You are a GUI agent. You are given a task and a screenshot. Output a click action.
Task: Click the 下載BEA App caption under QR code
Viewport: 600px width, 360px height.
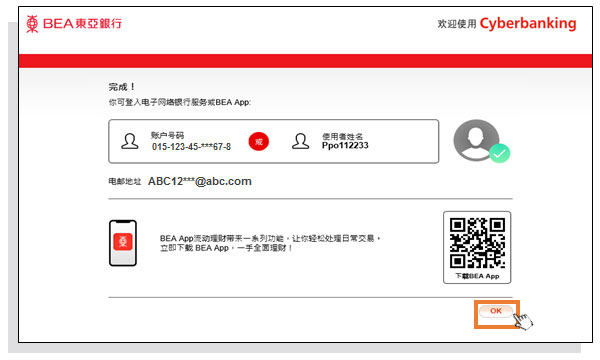[477, 276]
